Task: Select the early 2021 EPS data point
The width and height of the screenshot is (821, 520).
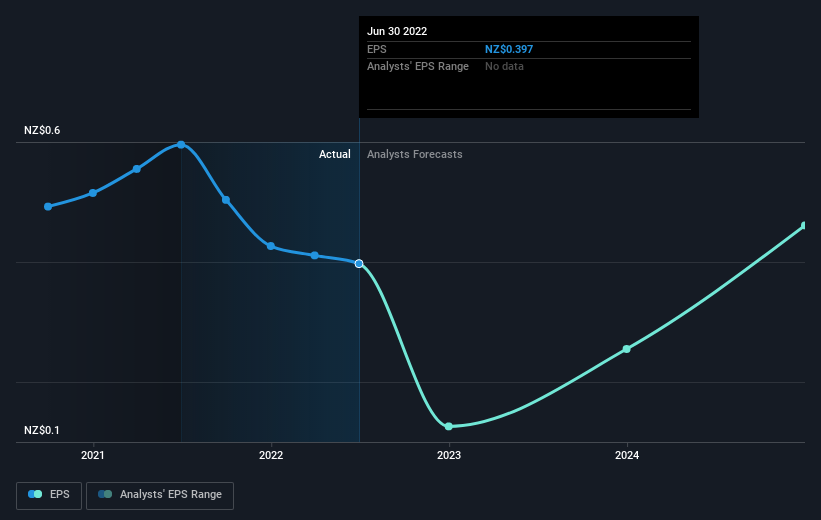Action: click(x=93, y=193)
